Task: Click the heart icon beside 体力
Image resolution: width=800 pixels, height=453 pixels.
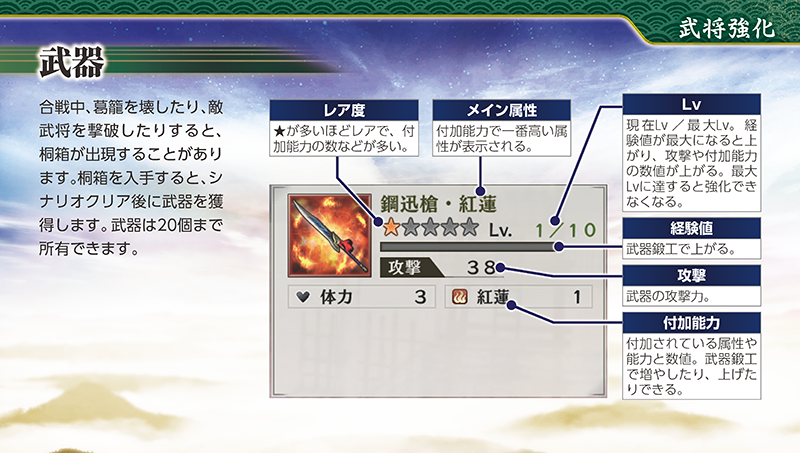Action: (303, 296)
